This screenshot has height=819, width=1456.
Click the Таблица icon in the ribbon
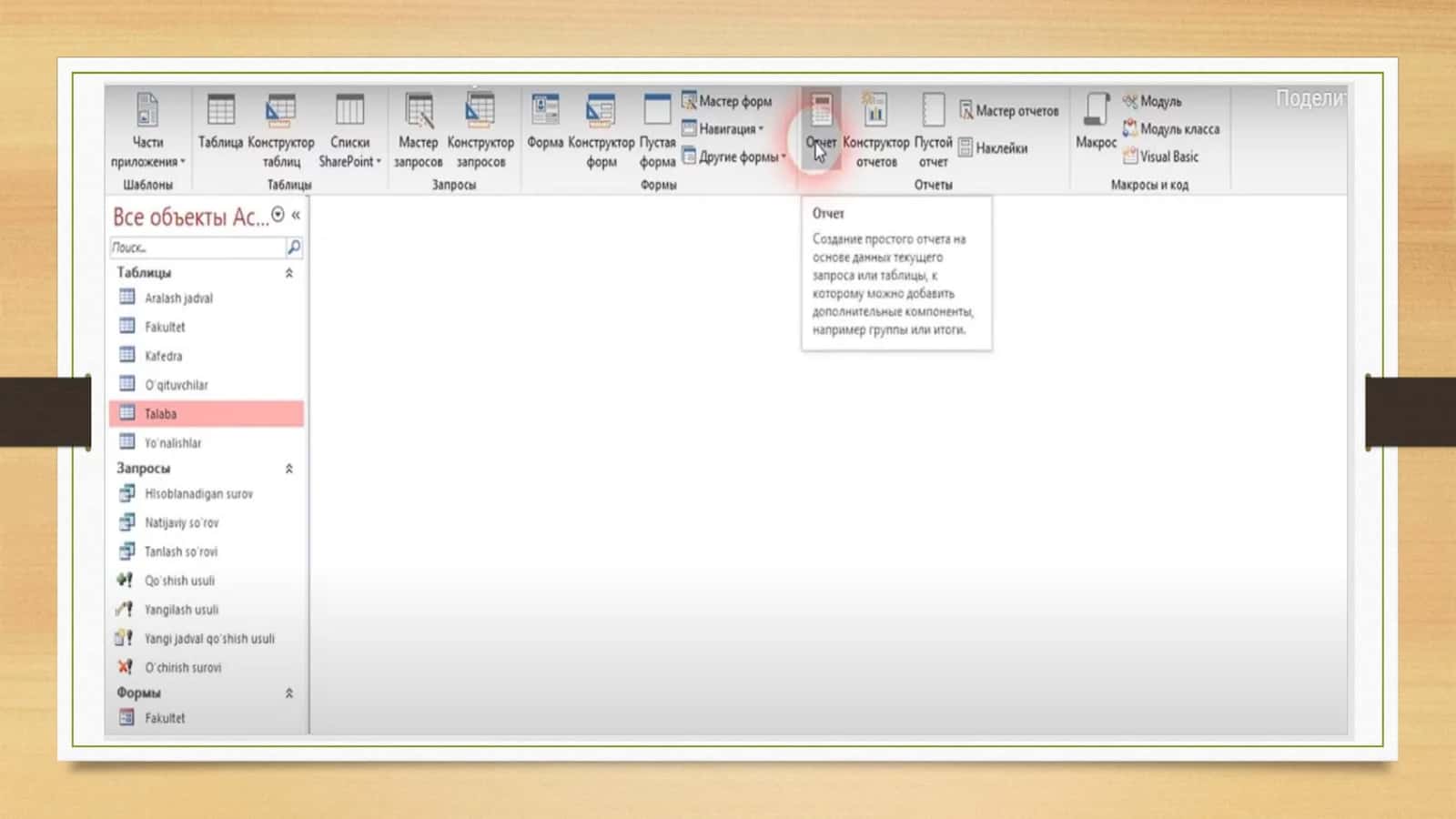pyautogui.click(x=220, y=111)
